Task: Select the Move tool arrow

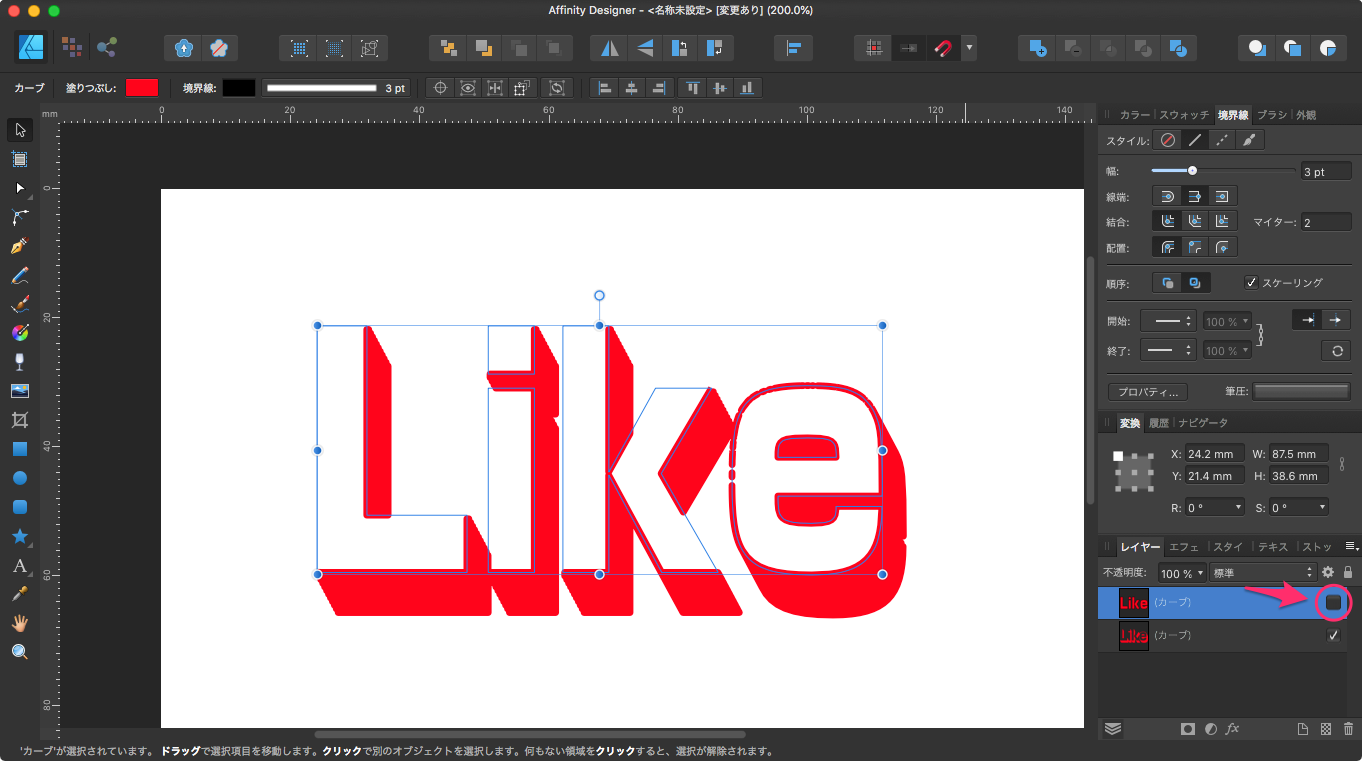Action: 19,130
